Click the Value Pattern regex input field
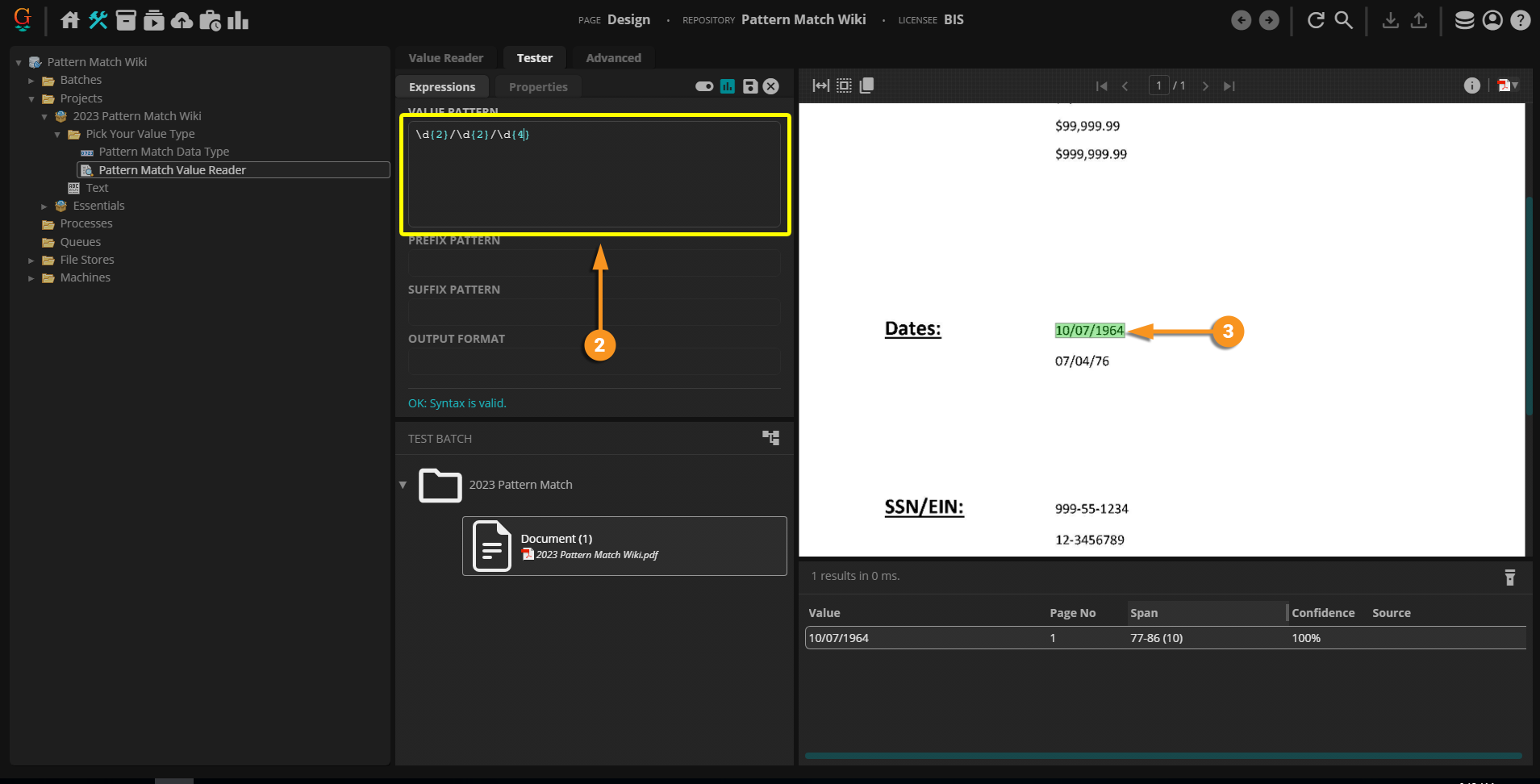 point(595,174)
